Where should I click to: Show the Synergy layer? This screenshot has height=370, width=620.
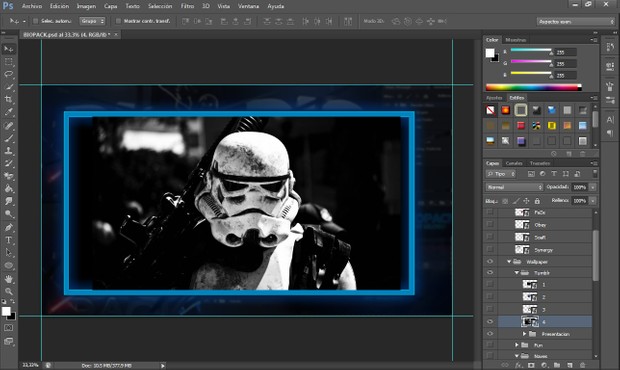pos(490,249)
